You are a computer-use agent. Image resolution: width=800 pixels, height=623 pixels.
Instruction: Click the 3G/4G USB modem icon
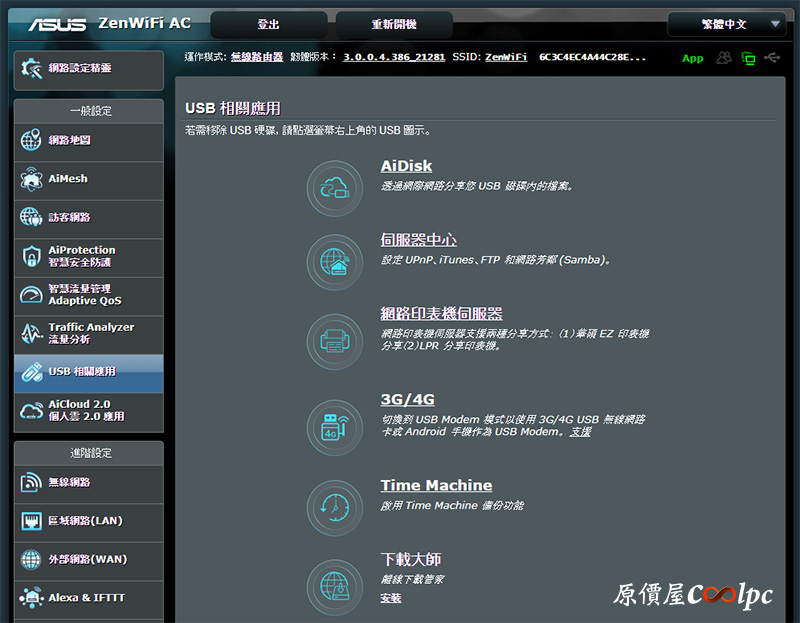pos(335,428)
